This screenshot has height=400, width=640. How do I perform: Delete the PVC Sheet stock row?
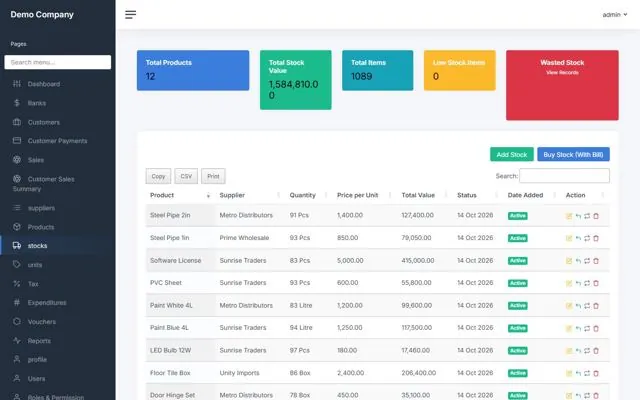(596, 283)
